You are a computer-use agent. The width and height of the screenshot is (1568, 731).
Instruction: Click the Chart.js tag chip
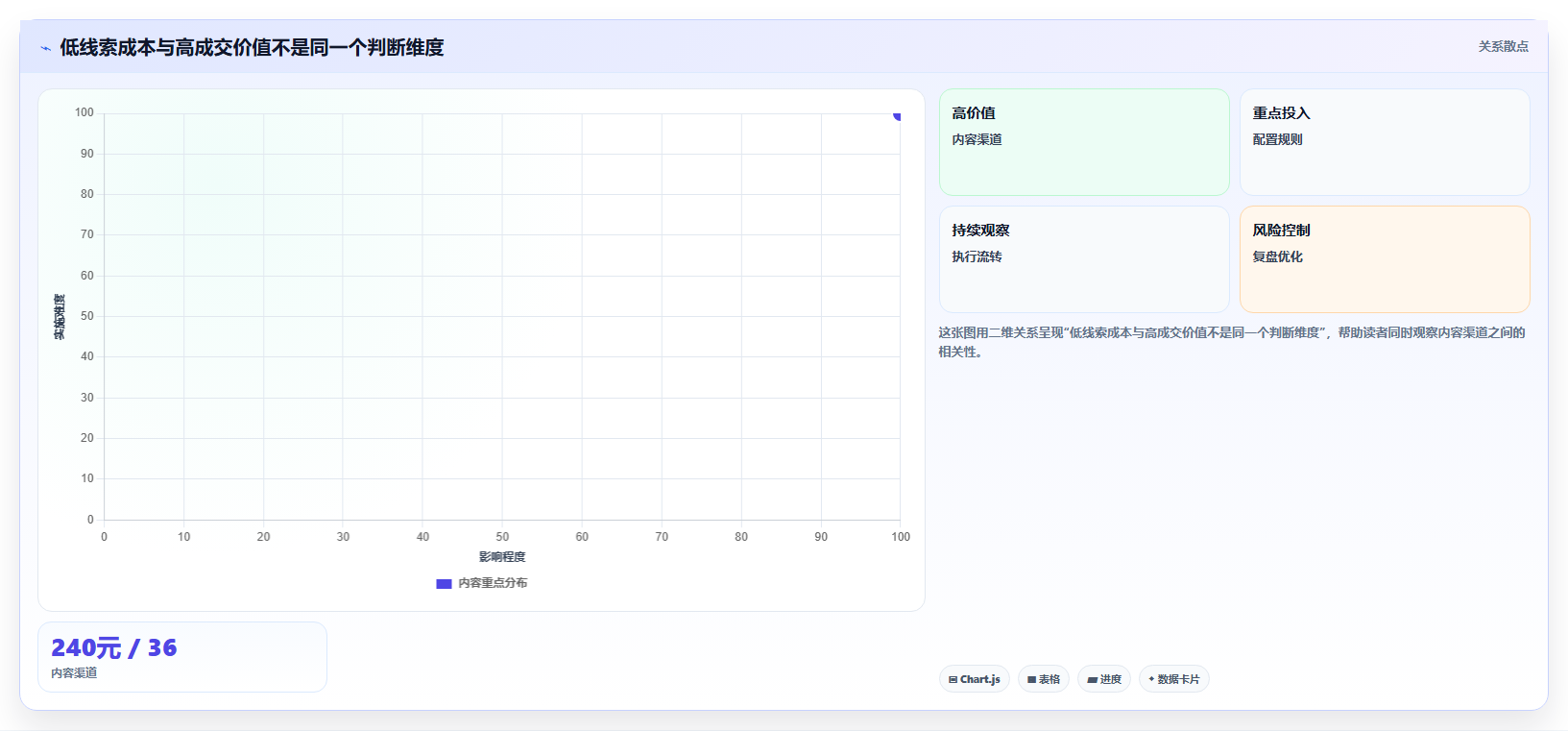975,679
